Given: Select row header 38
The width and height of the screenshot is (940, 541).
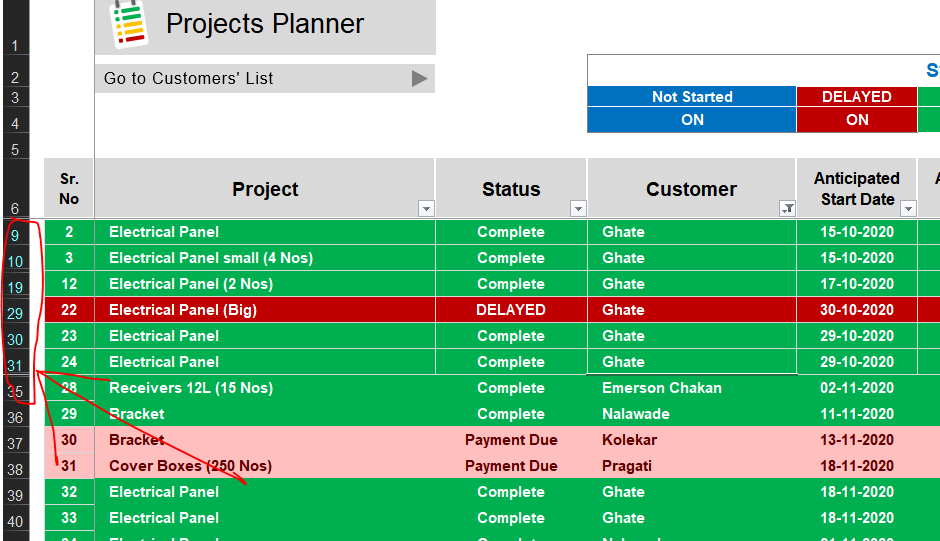Looking at the screenshot, I should click(15, 470).
